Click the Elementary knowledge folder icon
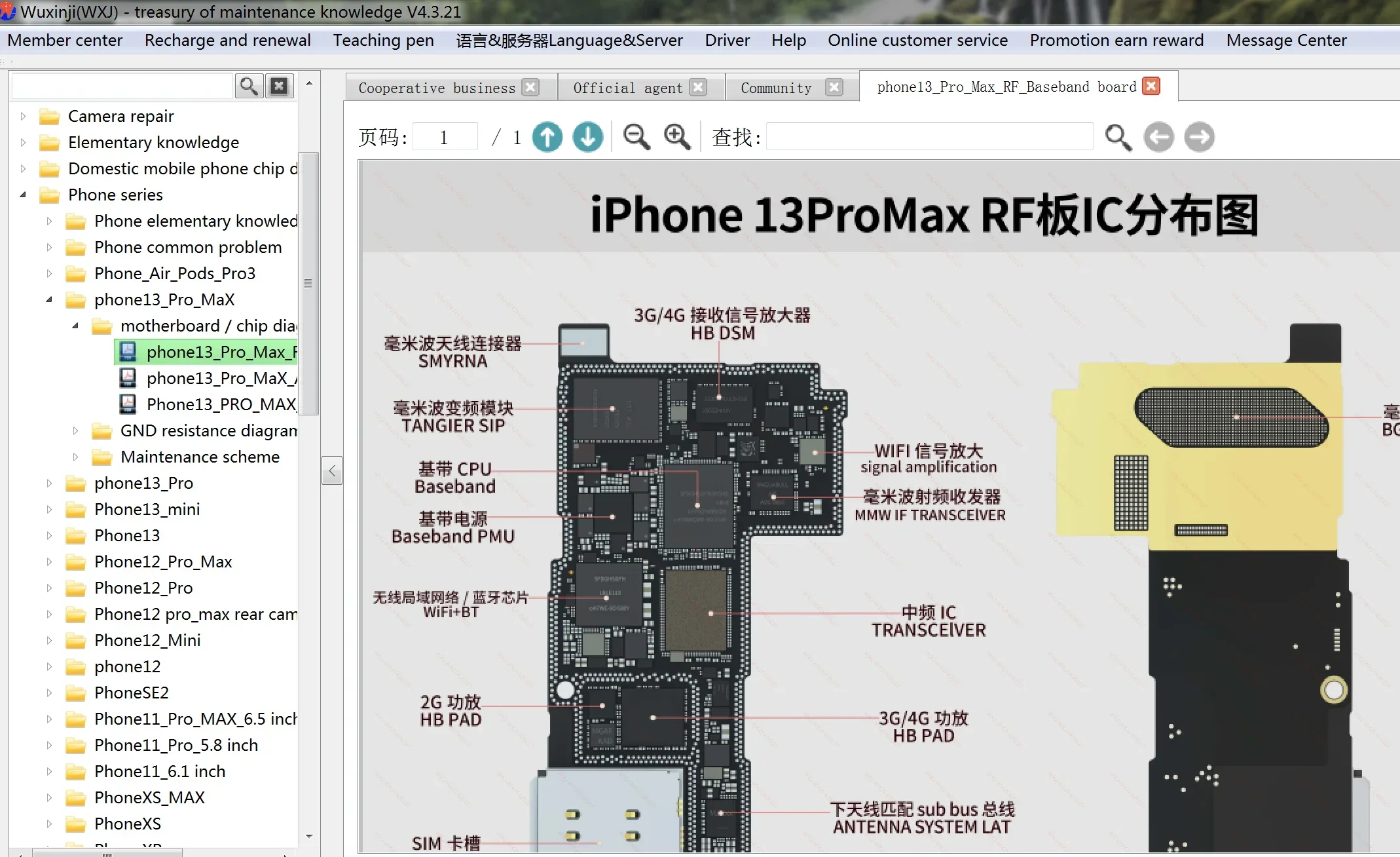 50,143
